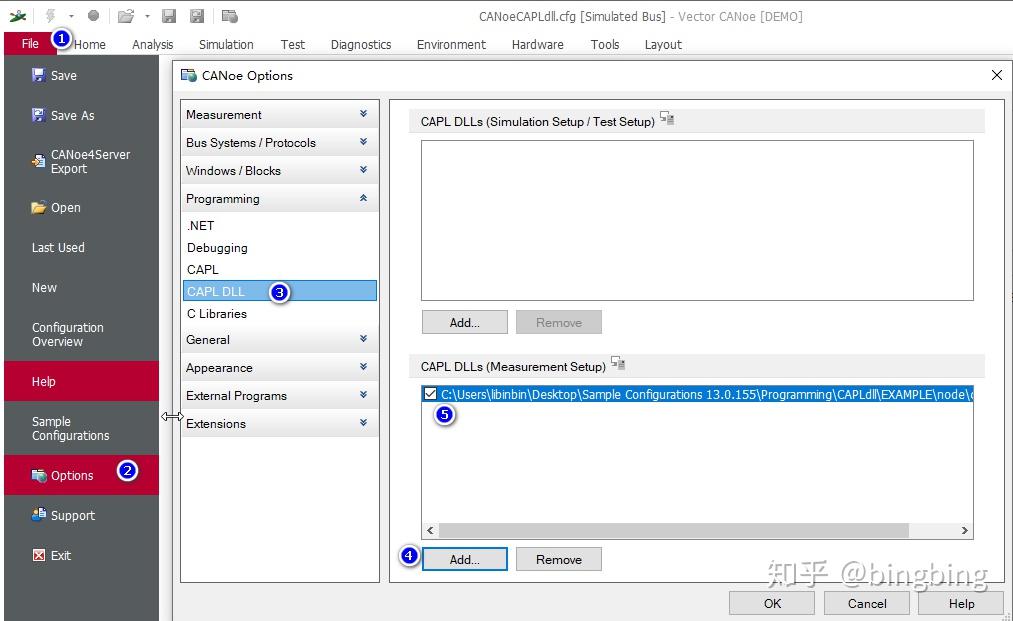Viewport: 1013px width, 621px height.
Task: Click the save floppy icon in quick toolbar
Action: pos(169,16)
